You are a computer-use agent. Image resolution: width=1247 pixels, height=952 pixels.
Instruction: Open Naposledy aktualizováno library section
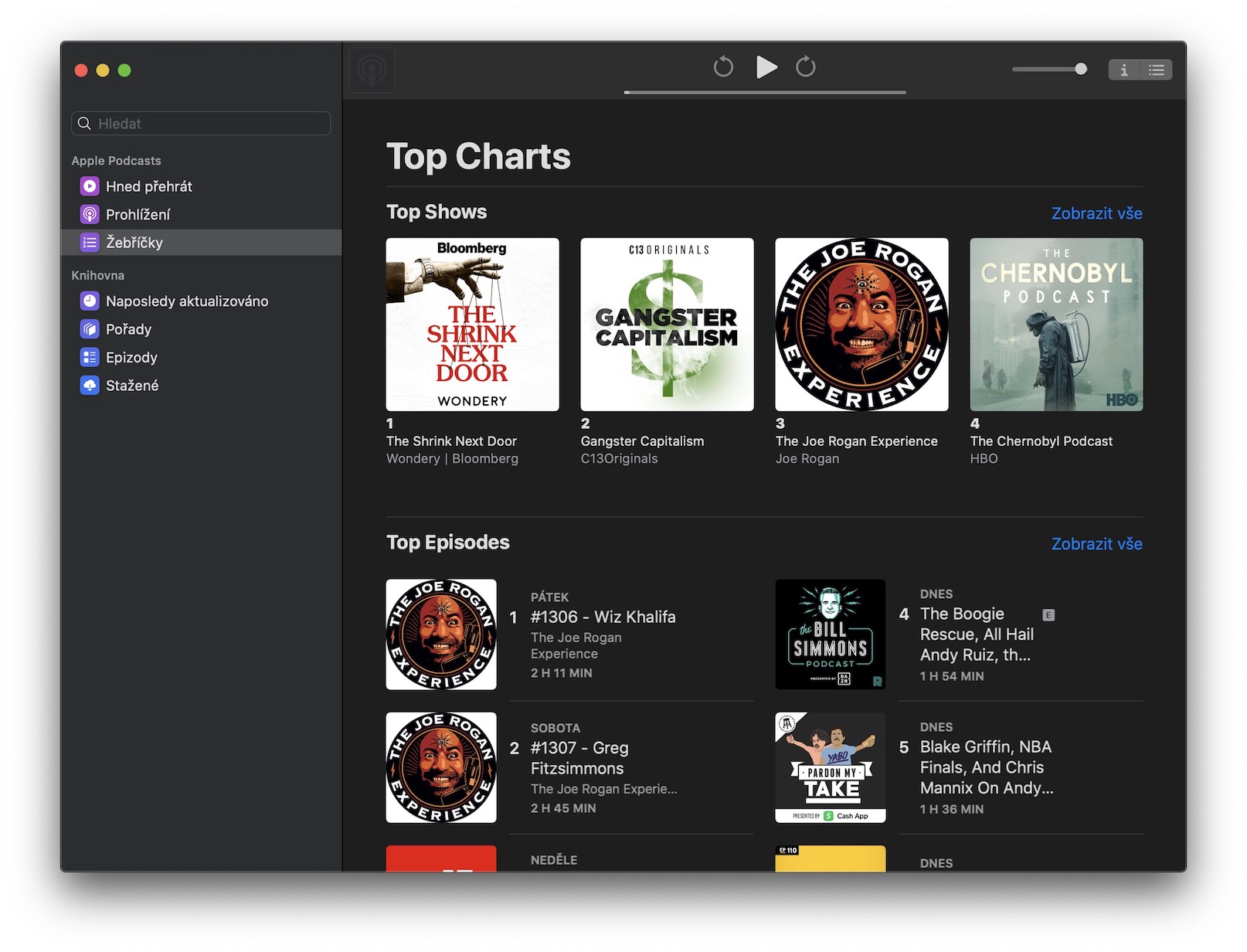click(201, 301)
